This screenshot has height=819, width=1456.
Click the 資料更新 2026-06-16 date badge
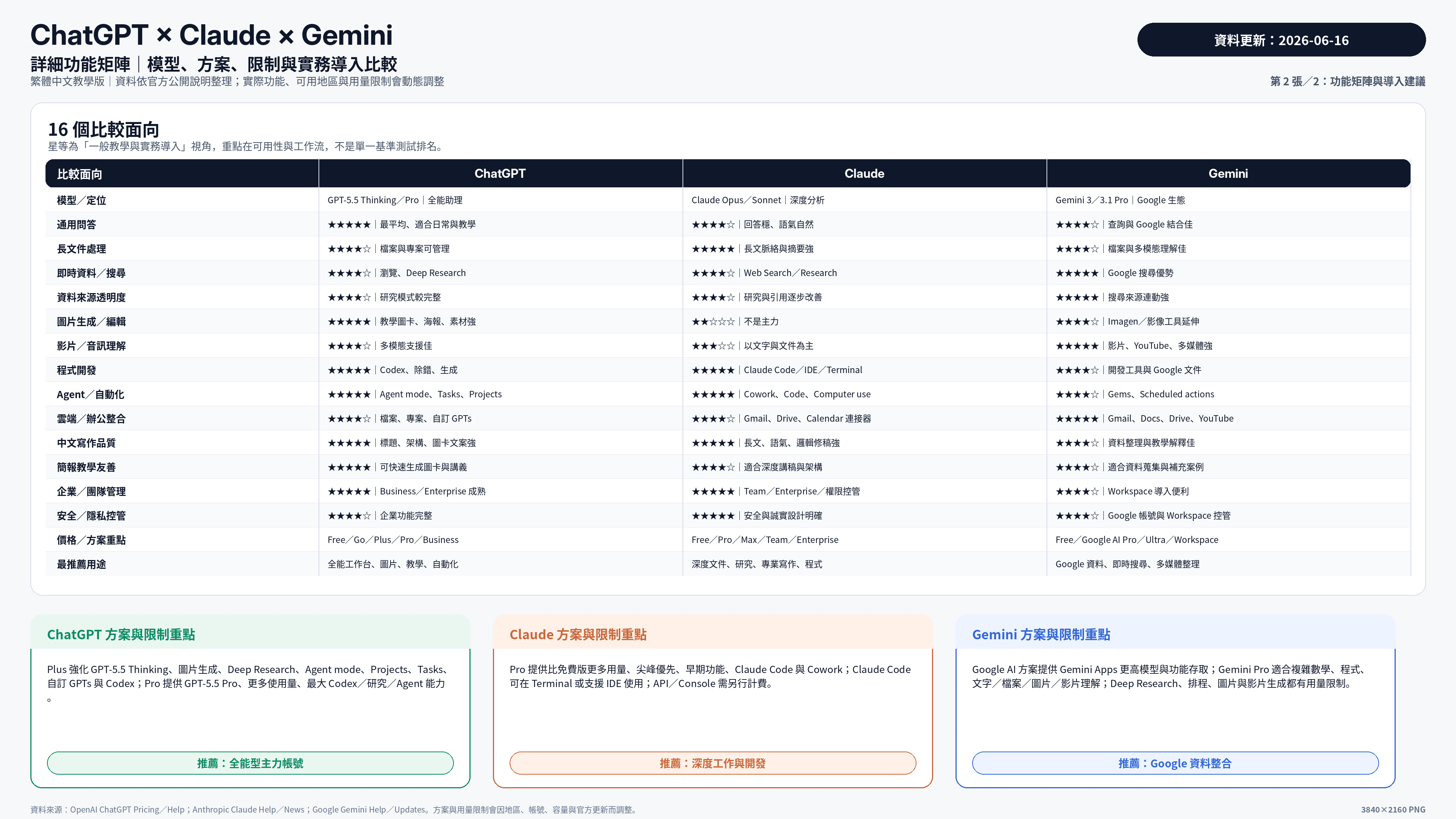coord(1281,39)
